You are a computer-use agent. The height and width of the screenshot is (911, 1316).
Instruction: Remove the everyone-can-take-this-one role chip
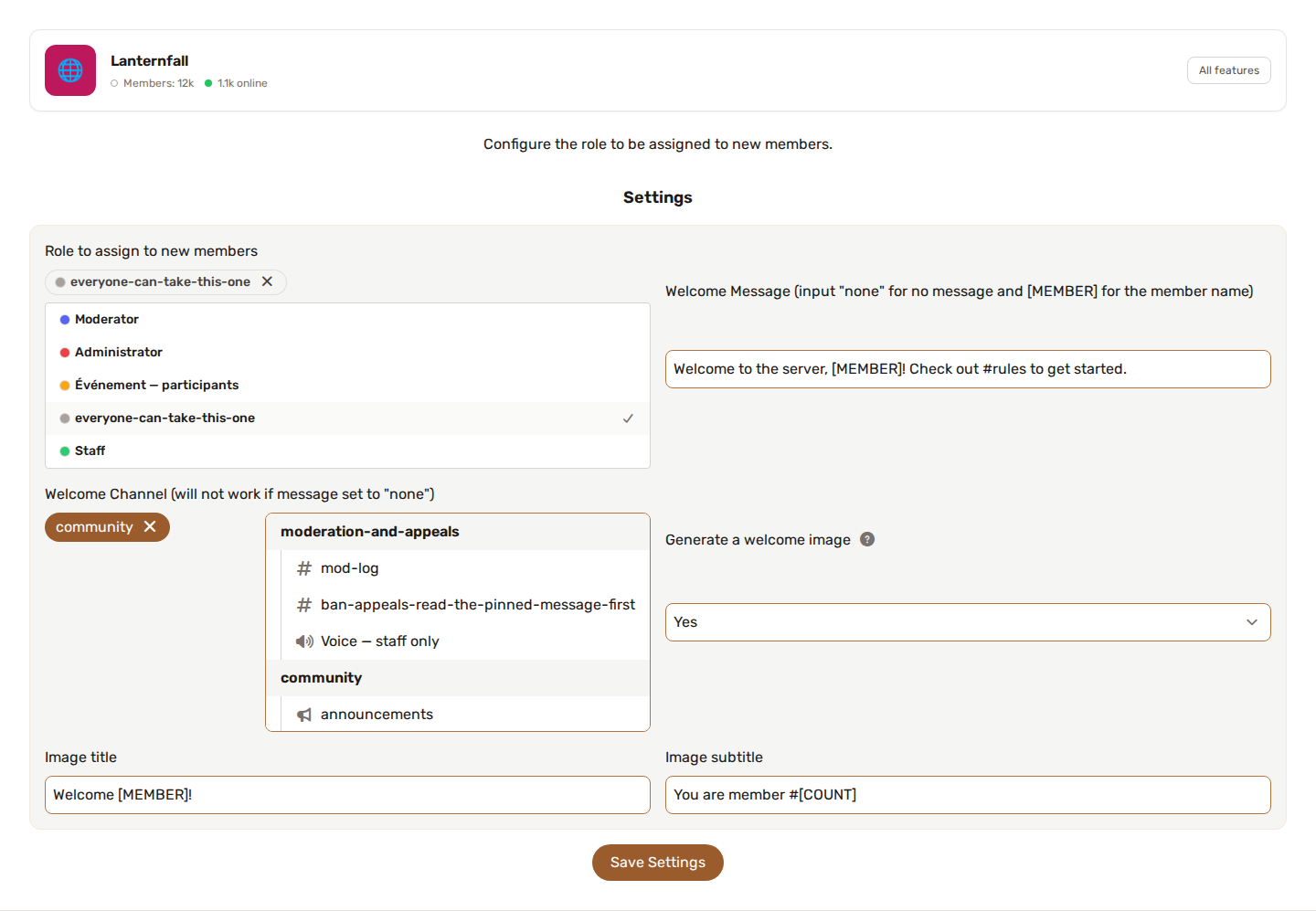click(267, 281)
